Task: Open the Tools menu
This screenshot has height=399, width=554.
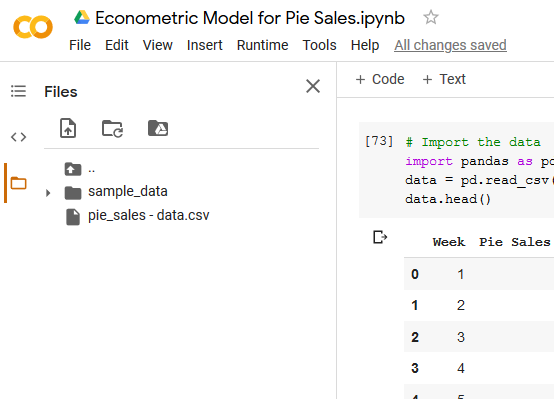Action: tap(319, 45)
